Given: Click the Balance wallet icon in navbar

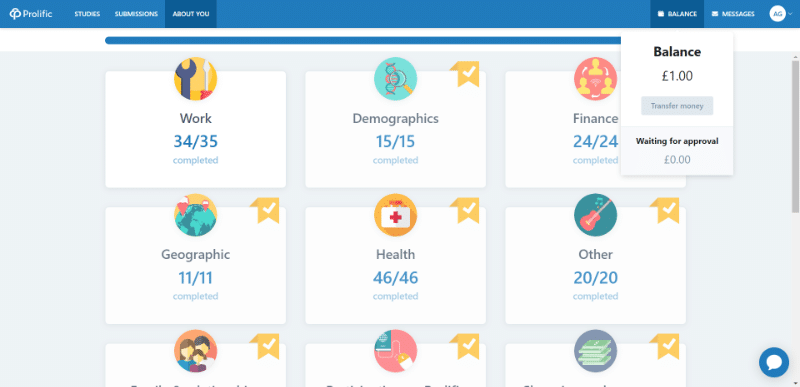Looking at the screenshot, I should click(661, 14).
